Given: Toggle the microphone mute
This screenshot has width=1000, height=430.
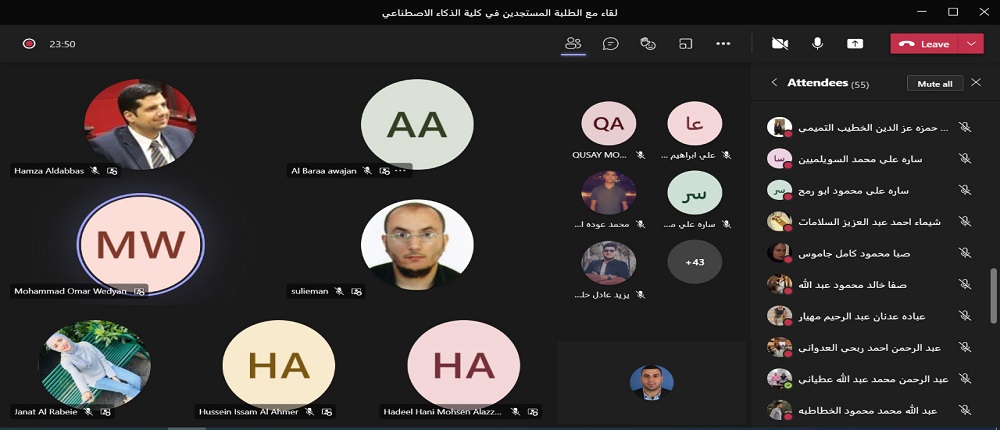Looking at the screenshot, I should [817, 43].
